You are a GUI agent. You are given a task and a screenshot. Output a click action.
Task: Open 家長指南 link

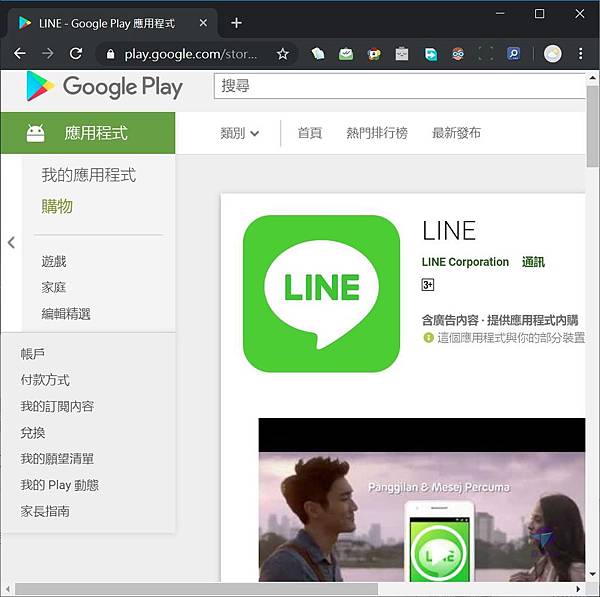pyautogui.click(x=45, y=511)
